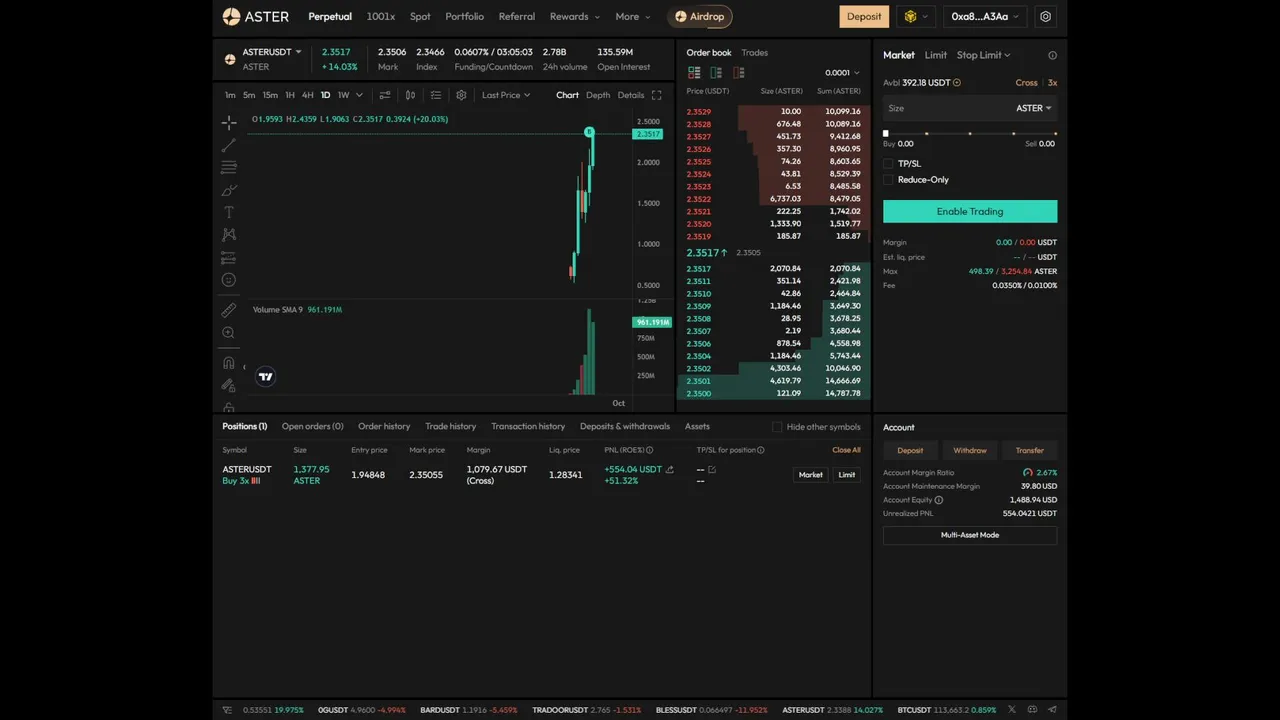Select the Text annotation tool

tap(229, 212)
